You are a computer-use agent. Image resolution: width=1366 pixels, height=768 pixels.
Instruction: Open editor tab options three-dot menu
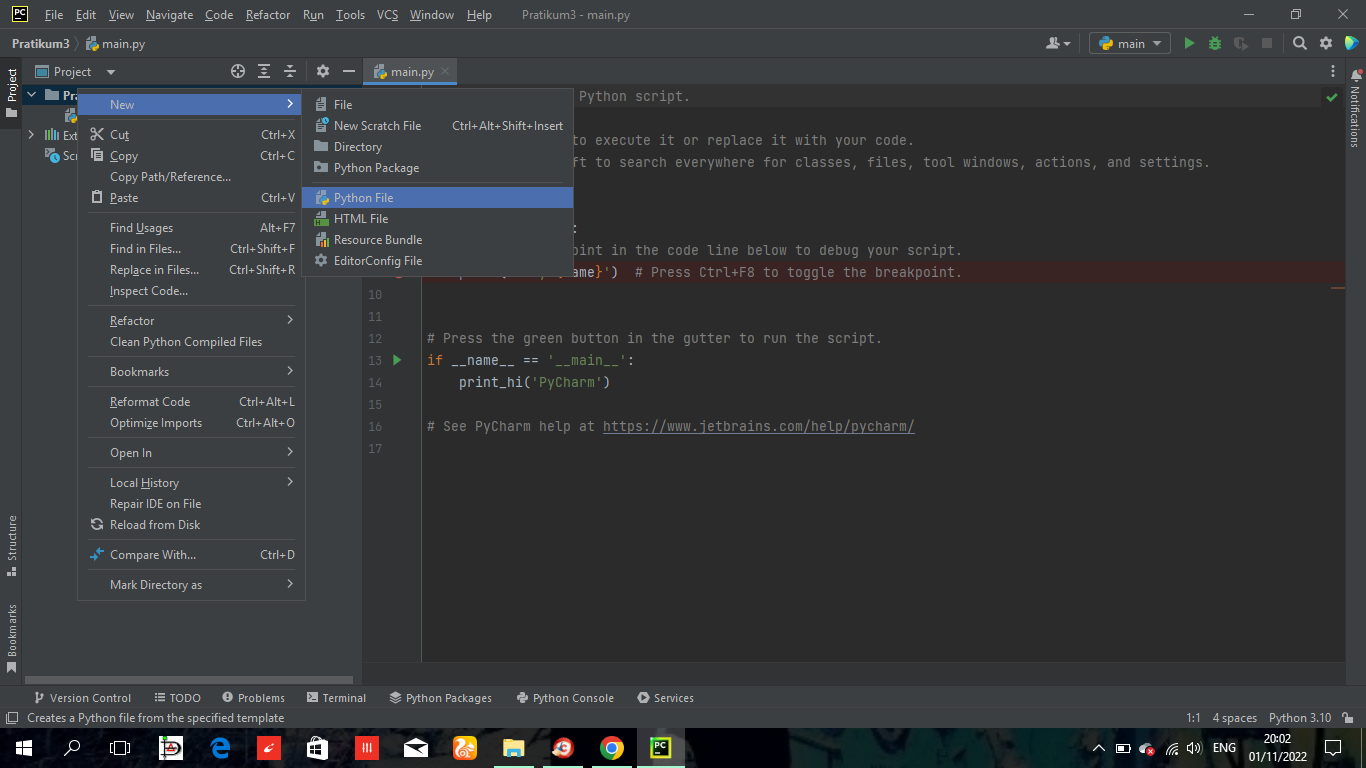click(1333, 71)
